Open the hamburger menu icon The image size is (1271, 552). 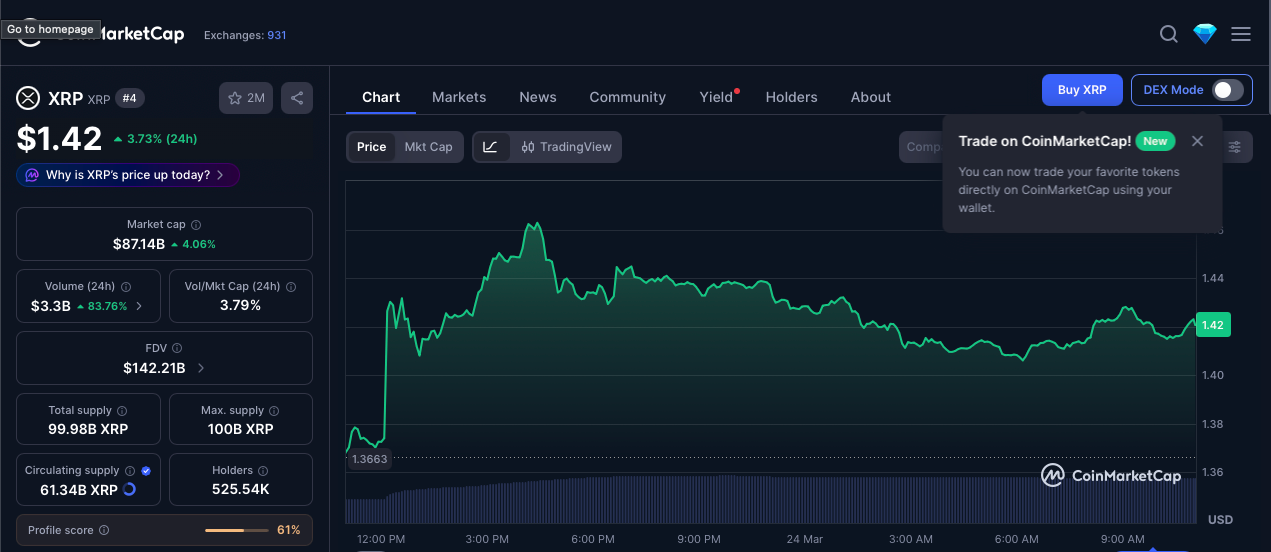pos(1241,35)
